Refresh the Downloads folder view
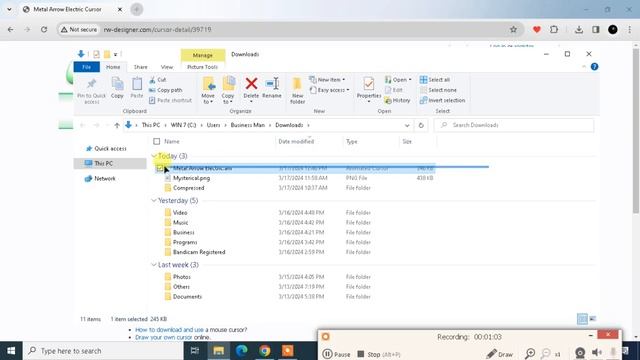 pos(421,125)
